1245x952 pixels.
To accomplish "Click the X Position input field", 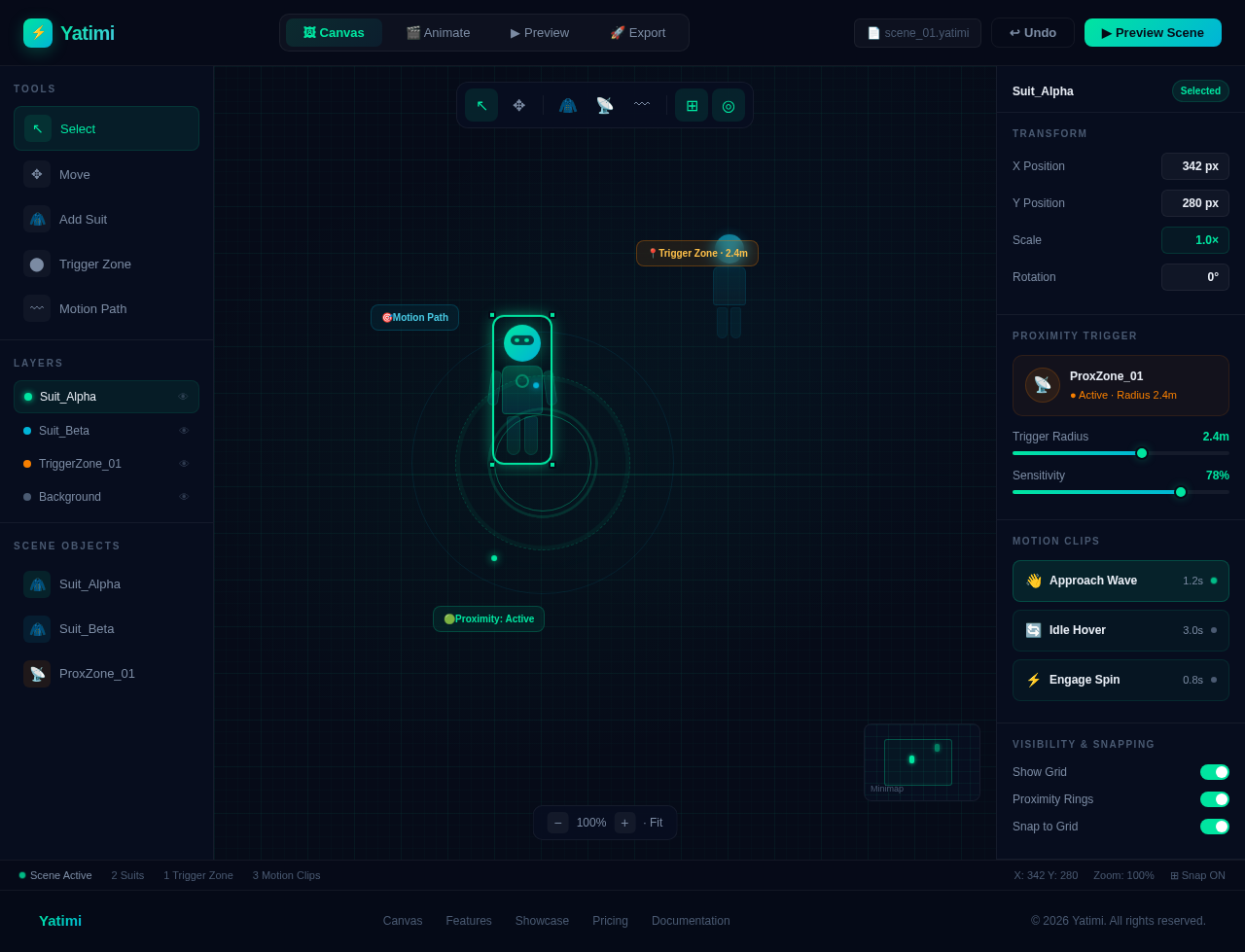I will tap(1194, 166).
